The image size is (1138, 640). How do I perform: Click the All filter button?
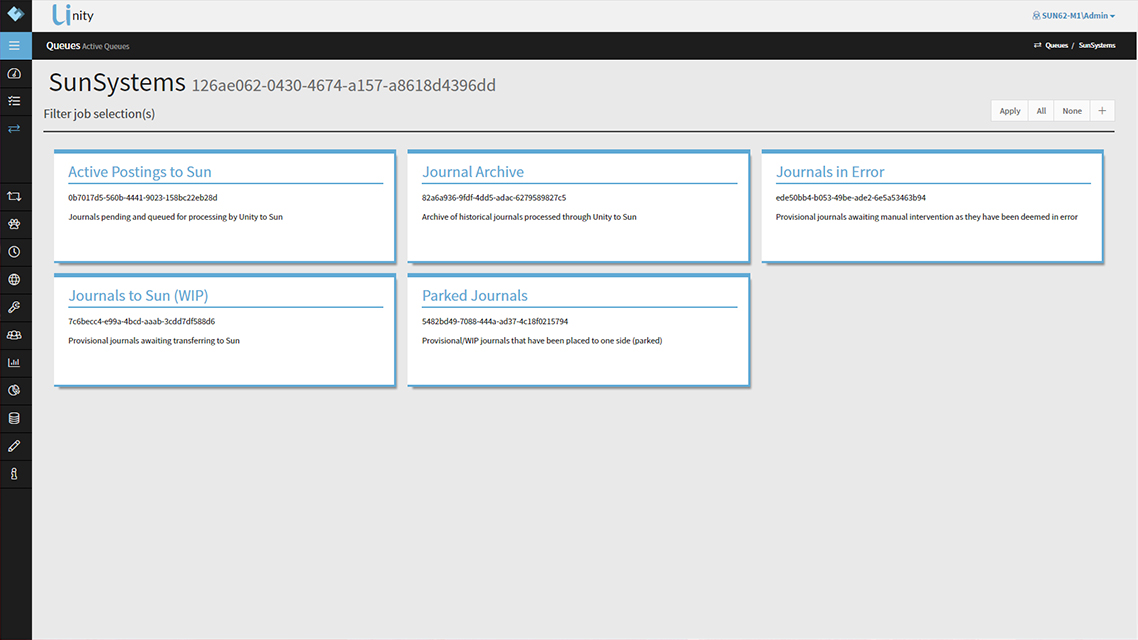[1041, 111]
